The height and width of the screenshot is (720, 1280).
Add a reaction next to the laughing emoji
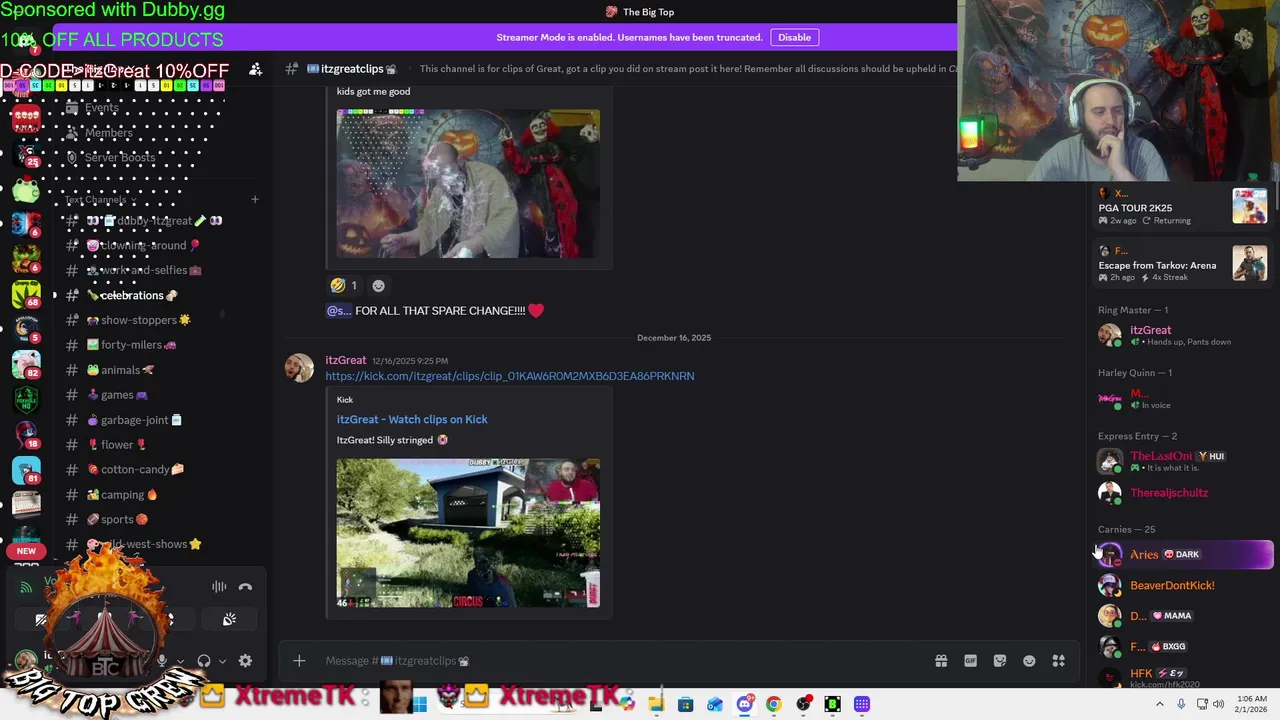378,285
